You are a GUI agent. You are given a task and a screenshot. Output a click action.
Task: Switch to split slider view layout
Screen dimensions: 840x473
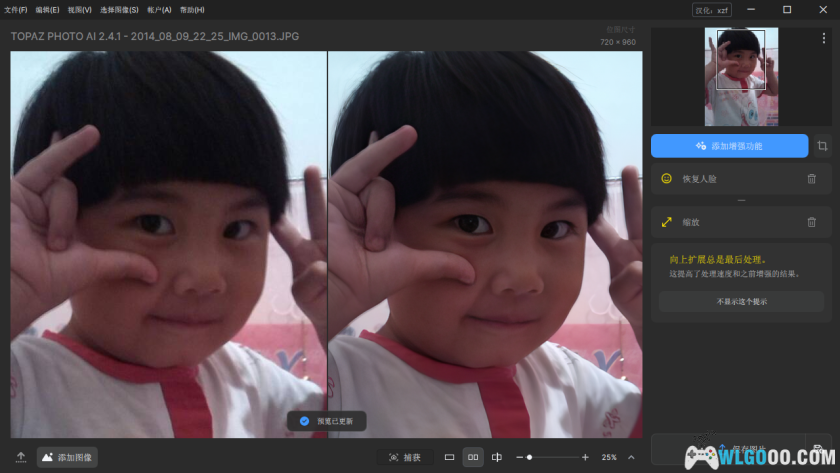point(497,457)
